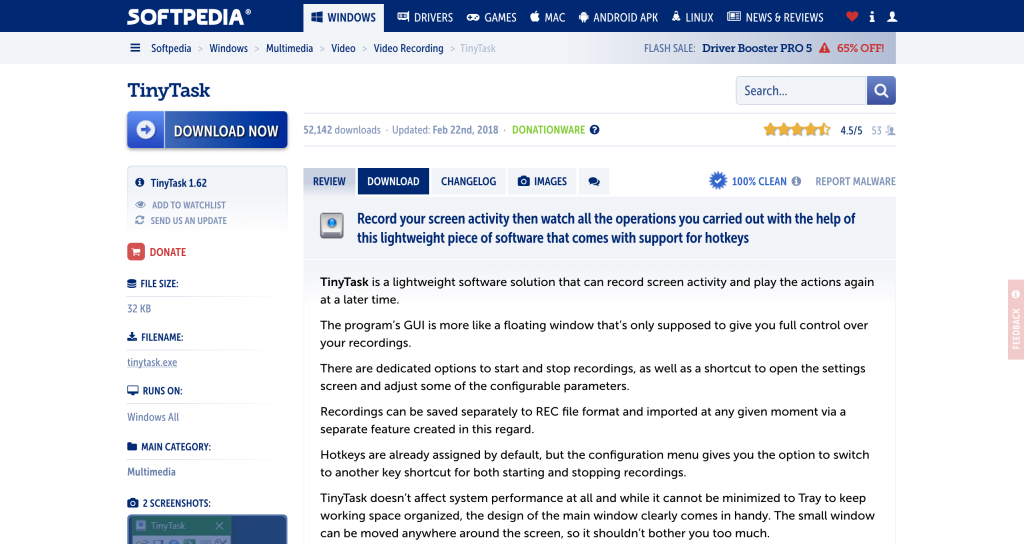Click Add to Watchlist
Screen dimensions: 1024x544
(x=188, y=205)
